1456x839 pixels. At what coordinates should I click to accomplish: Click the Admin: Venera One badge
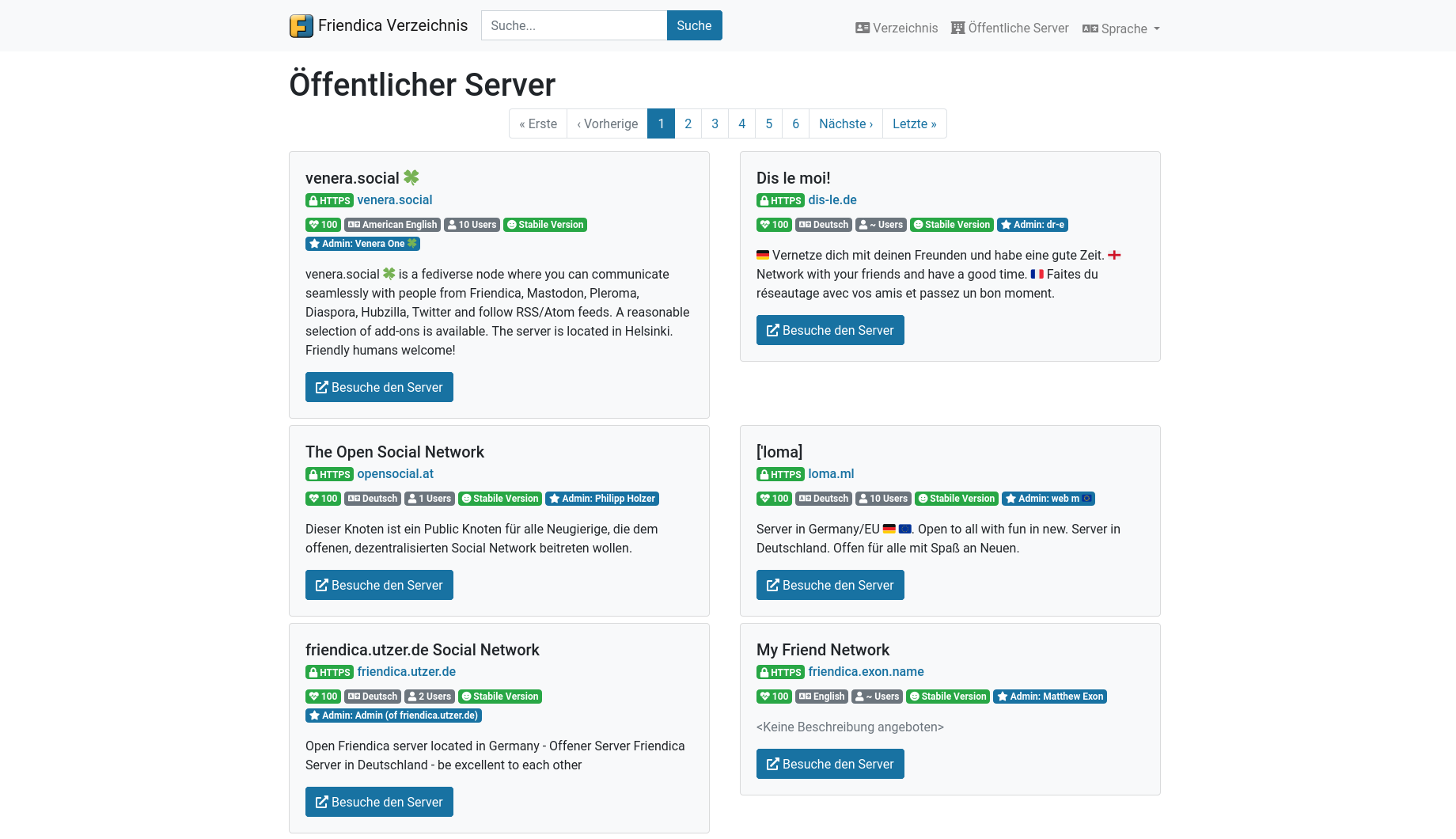pyautogui.click(x=362, y=244)
